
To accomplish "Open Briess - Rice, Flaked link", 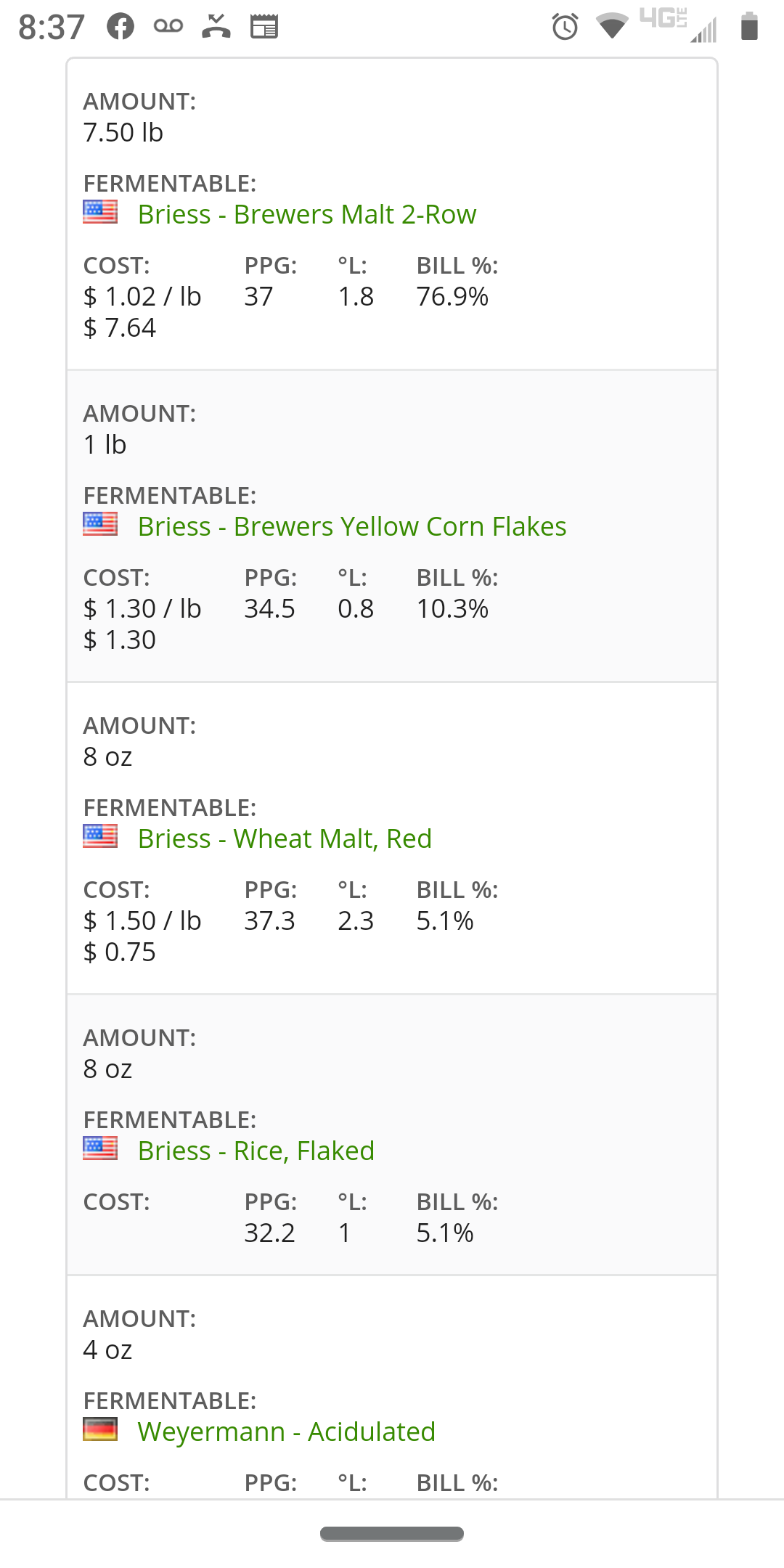I will pyautogui.click(x=256, y=1151).
